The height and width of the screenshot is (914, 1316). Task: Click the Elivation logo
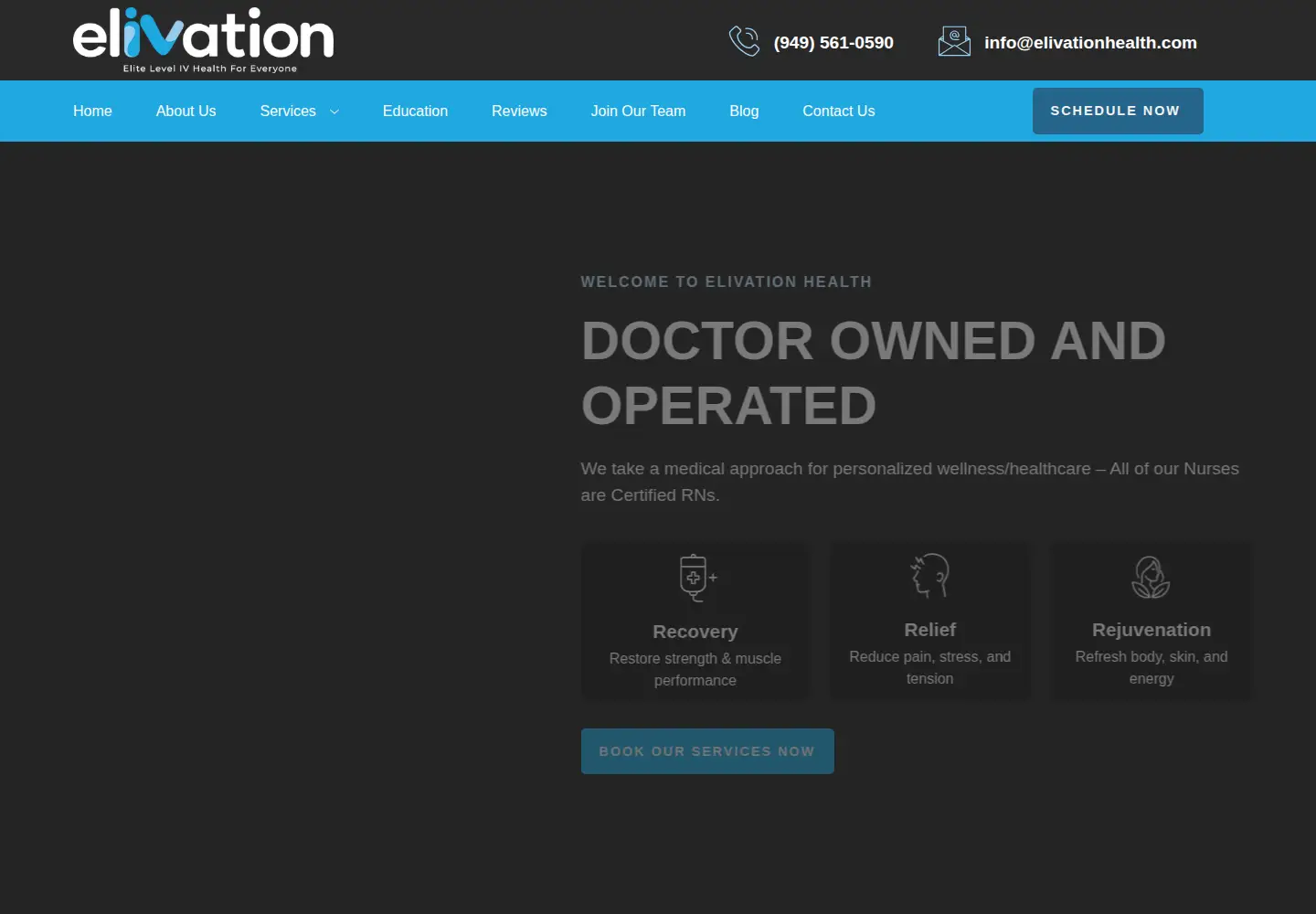(203, 40)
